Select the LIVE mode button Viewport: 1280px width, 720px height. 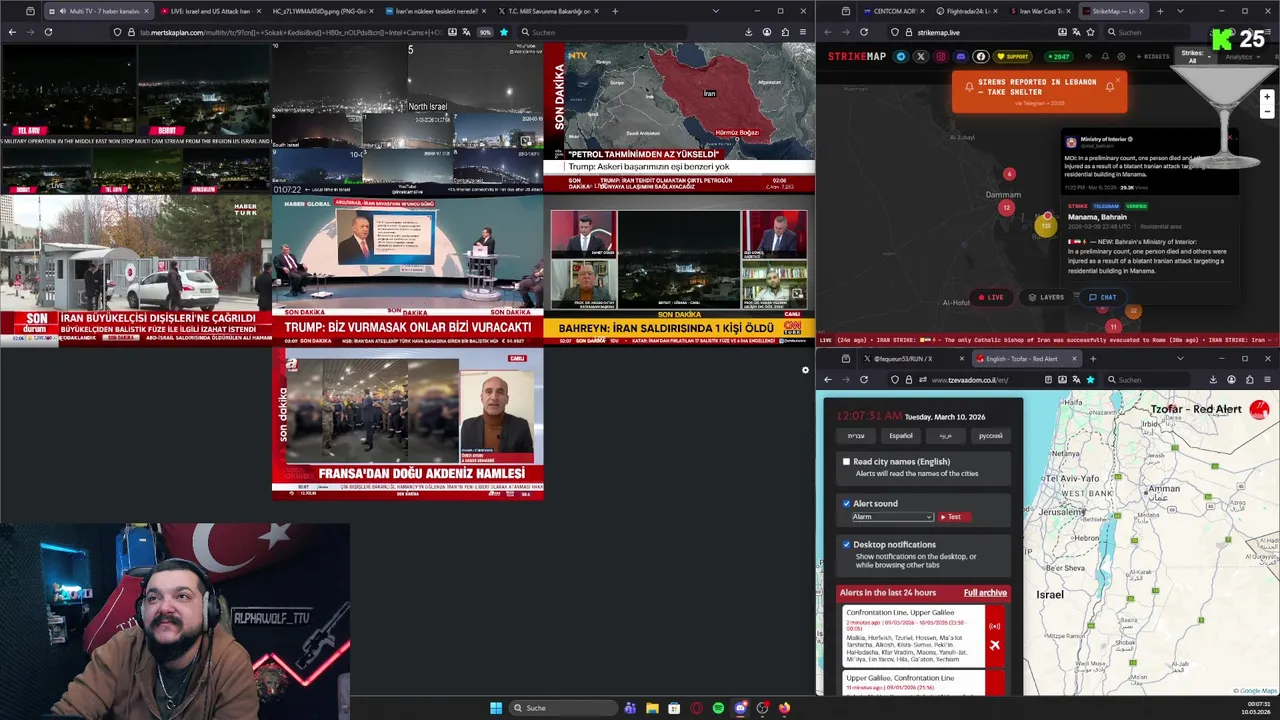pos(991,297)
